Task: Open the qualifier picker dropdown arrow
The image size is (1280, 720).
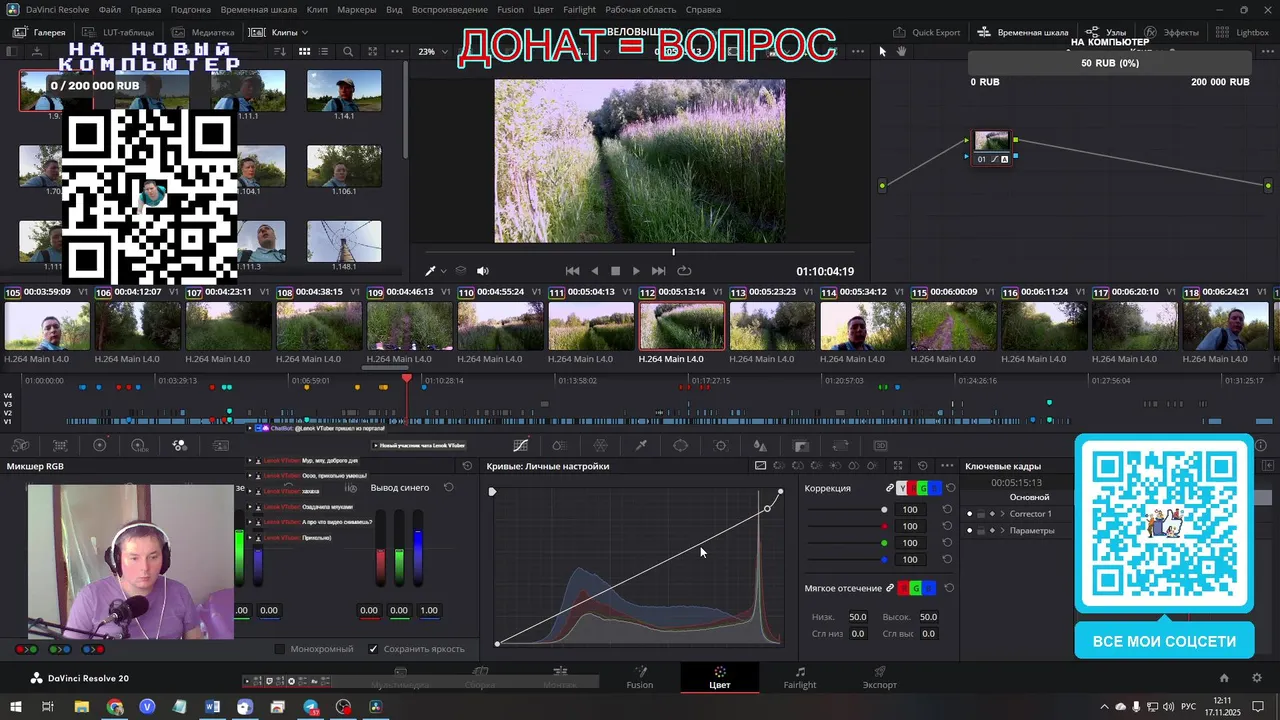Action: [x=443, y=271]
